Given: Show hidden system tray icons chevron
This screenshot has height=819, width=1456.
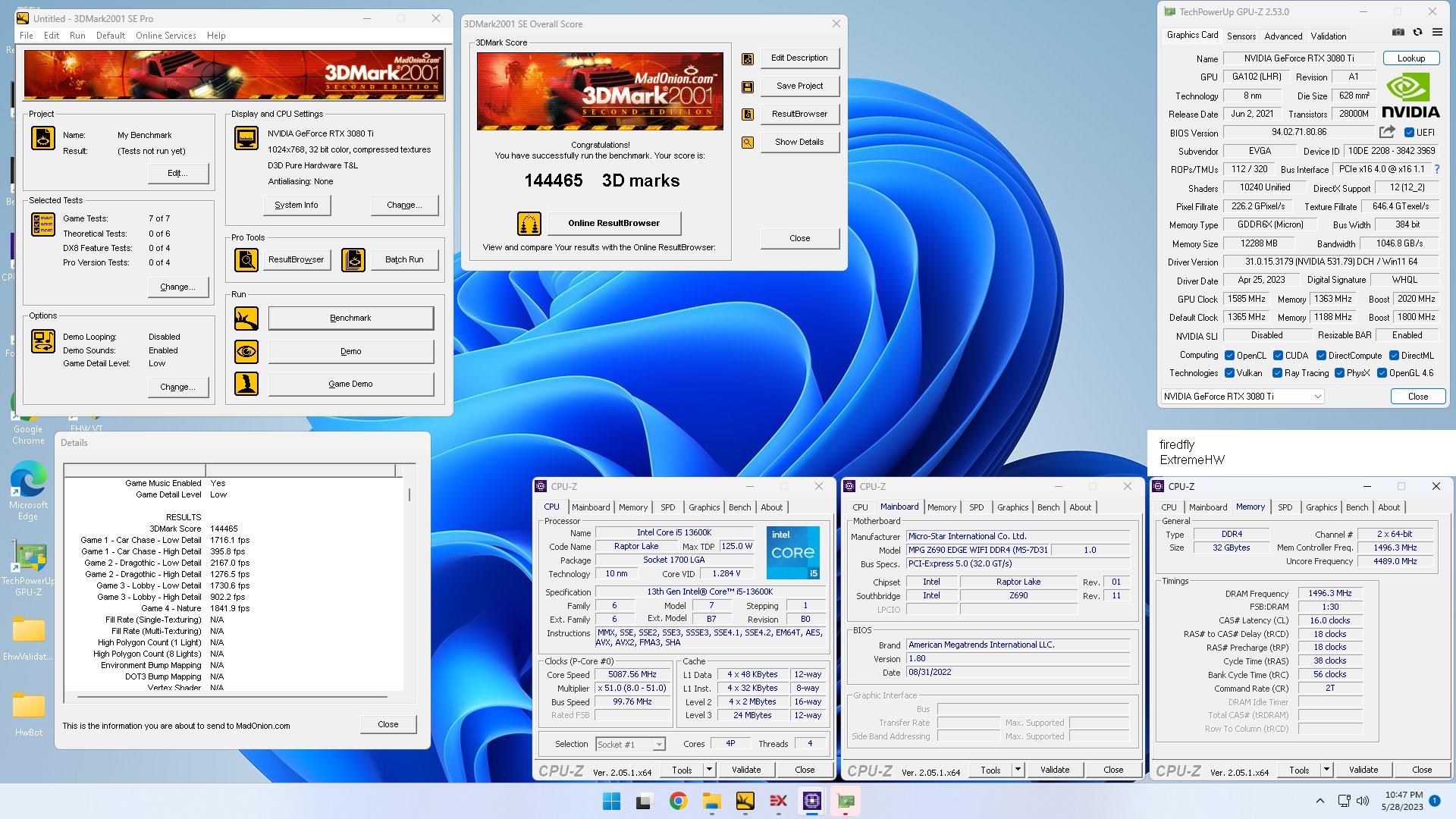Looking at the screenshot, I should click(1319, 801).
